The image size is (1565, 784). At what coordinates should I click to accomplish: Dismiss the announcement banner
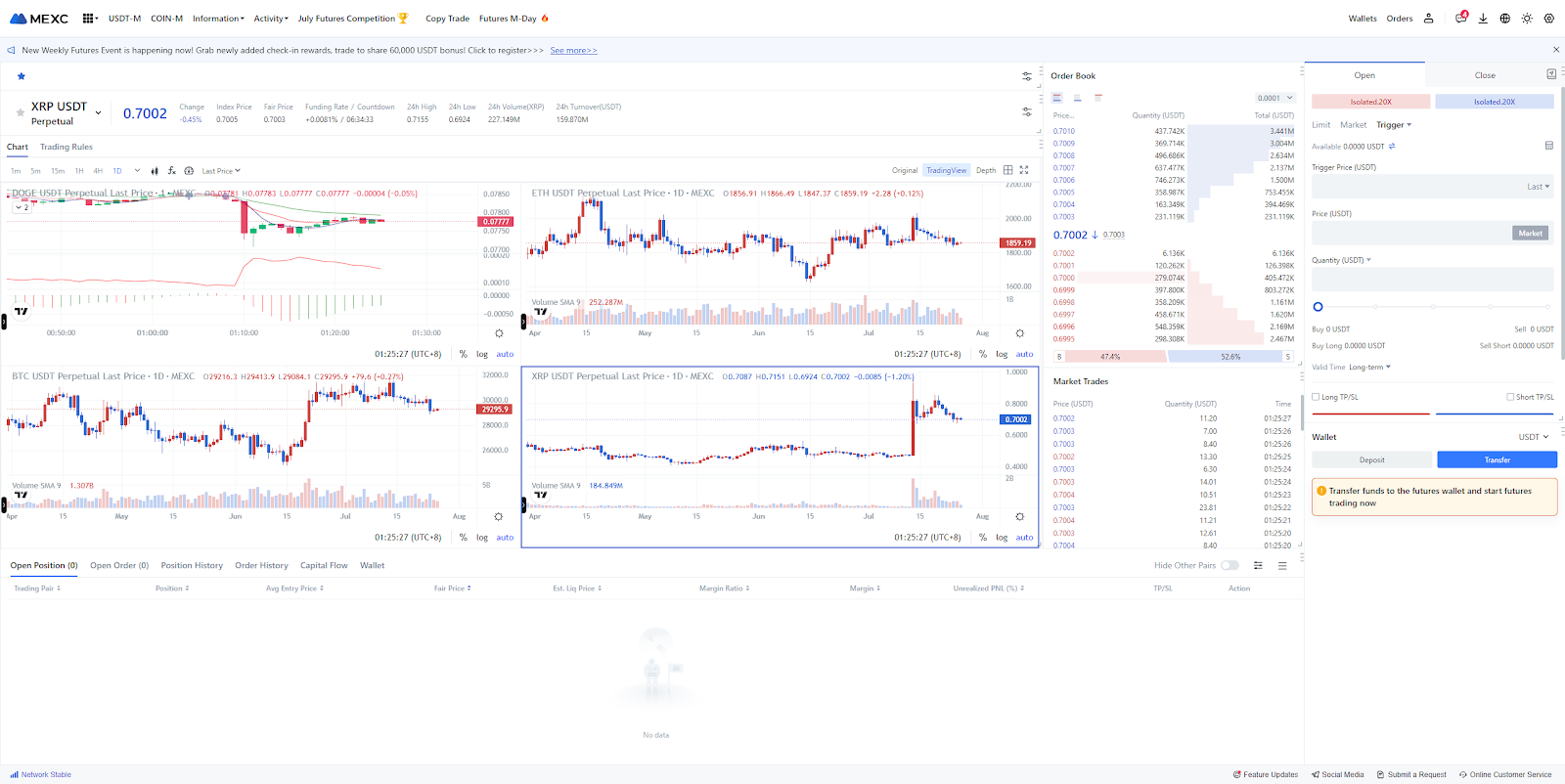point(1555,50)
